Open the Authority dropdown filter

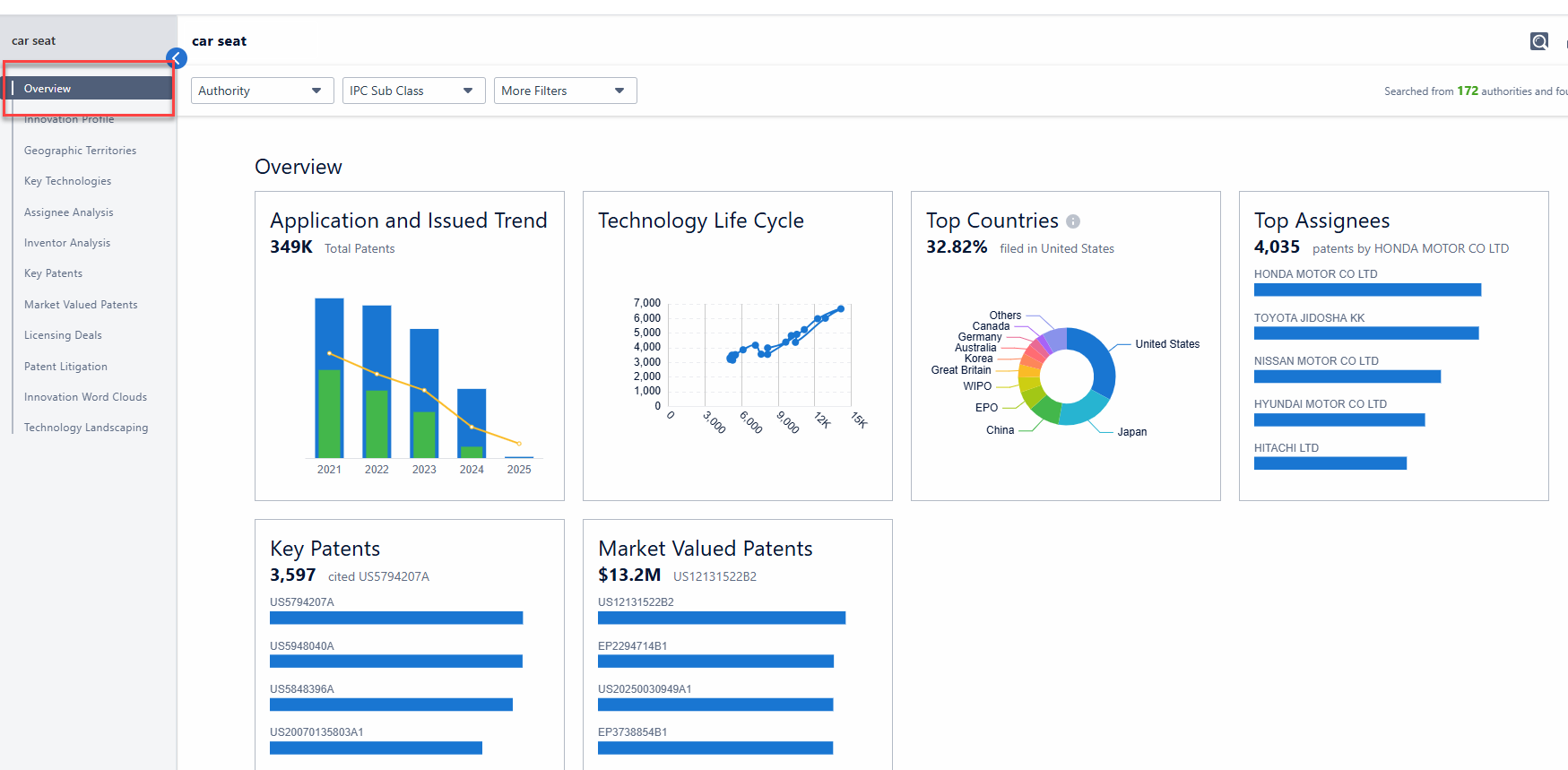click(262, 91)
